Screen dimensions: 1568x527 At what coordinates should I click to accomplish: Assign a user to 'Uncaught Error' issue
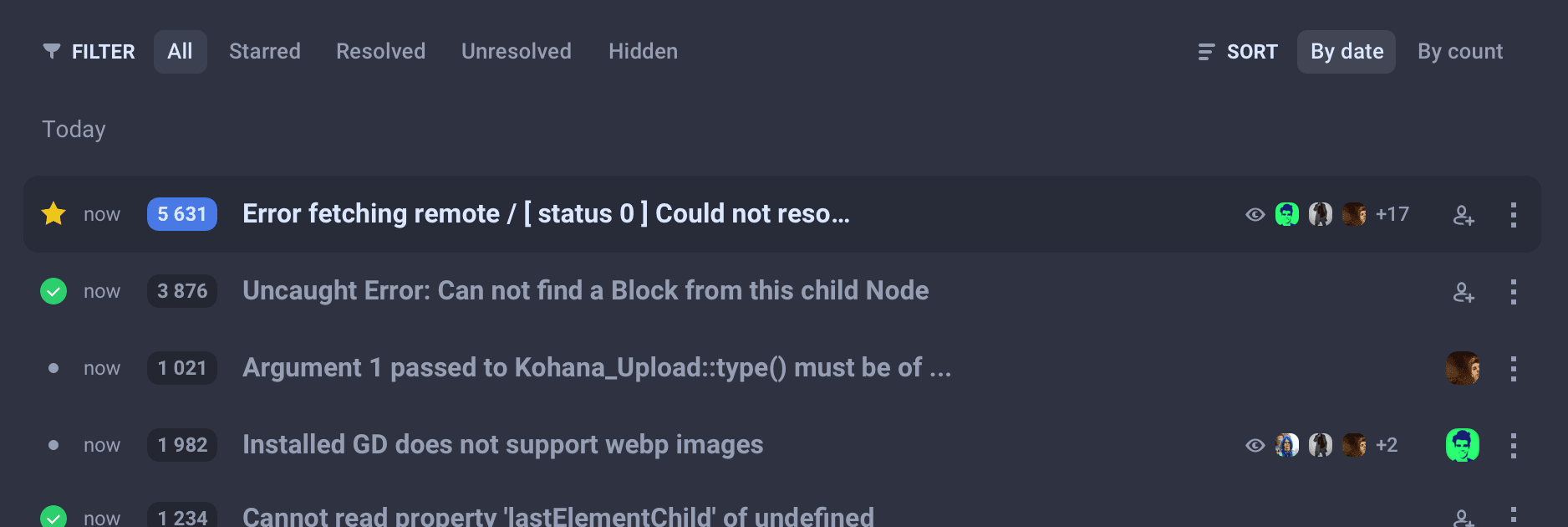[x=1463, y=292]
